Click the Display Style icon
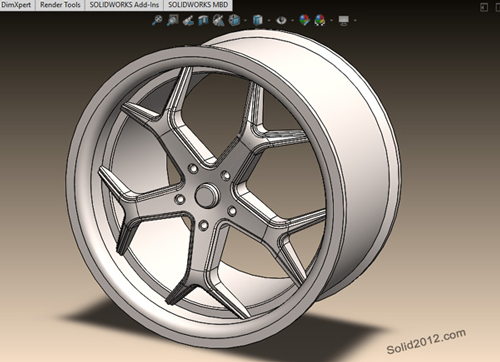This screenshot has height=362, width=500. click(258, 21)
